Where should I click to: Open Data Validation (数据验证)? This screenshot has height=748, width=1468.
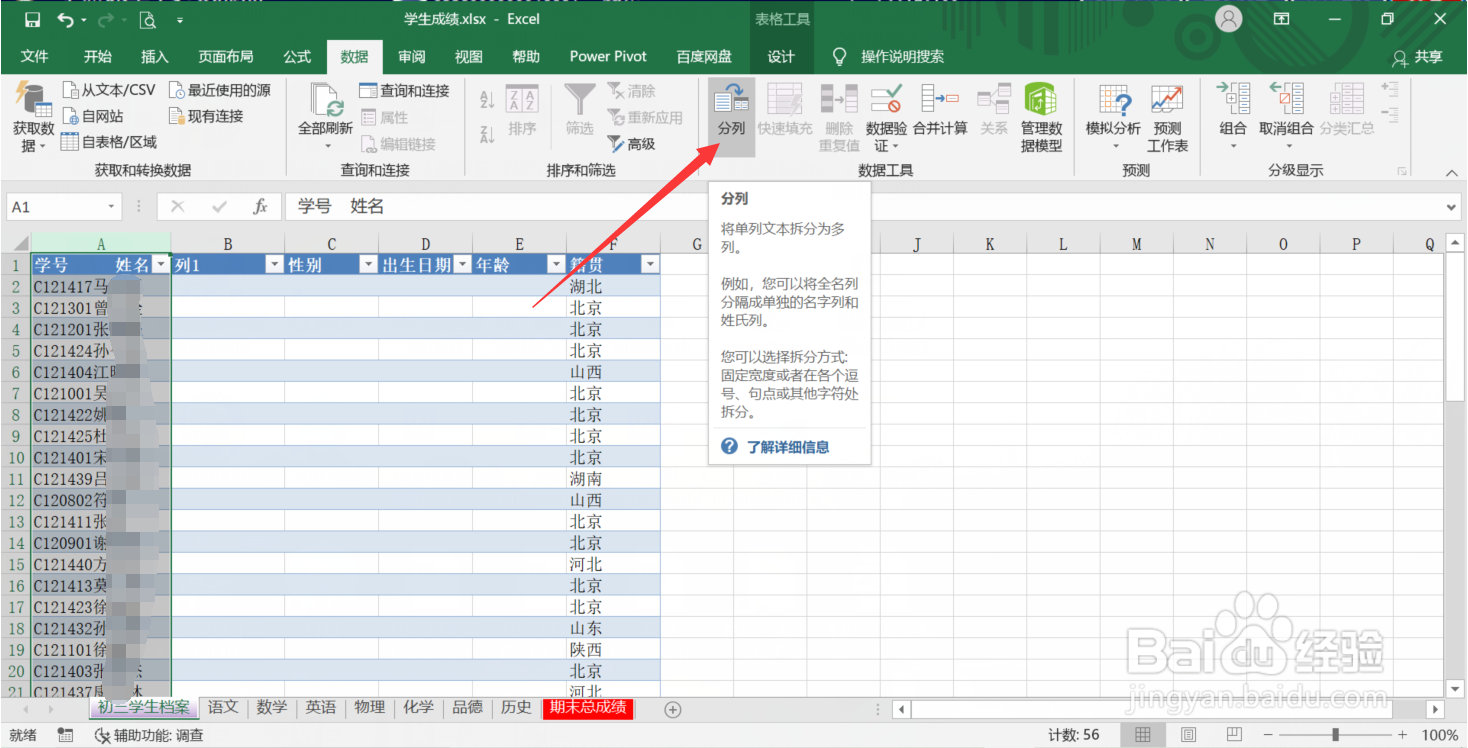(886, 117)
